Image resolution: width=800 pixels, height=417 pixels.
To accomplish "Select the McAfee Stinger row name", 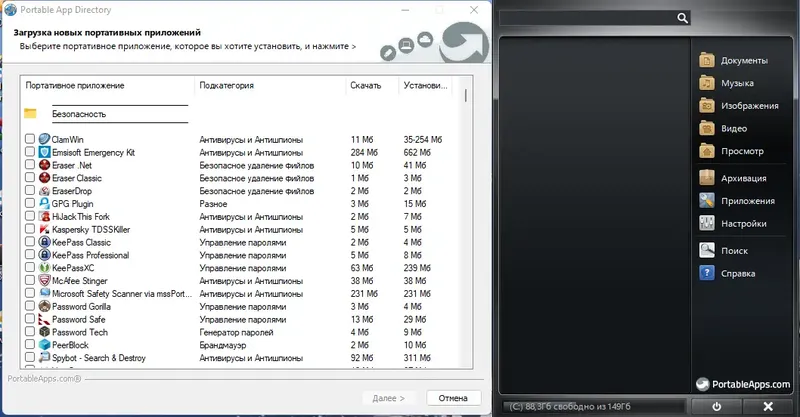I will 80,281.
